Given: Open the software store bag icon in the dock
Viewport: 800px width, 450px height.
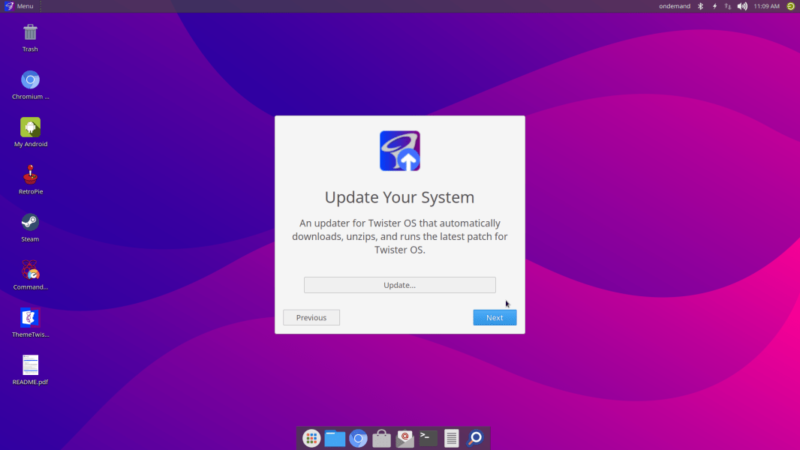Looking at the screenshot, I should (382, 438).
